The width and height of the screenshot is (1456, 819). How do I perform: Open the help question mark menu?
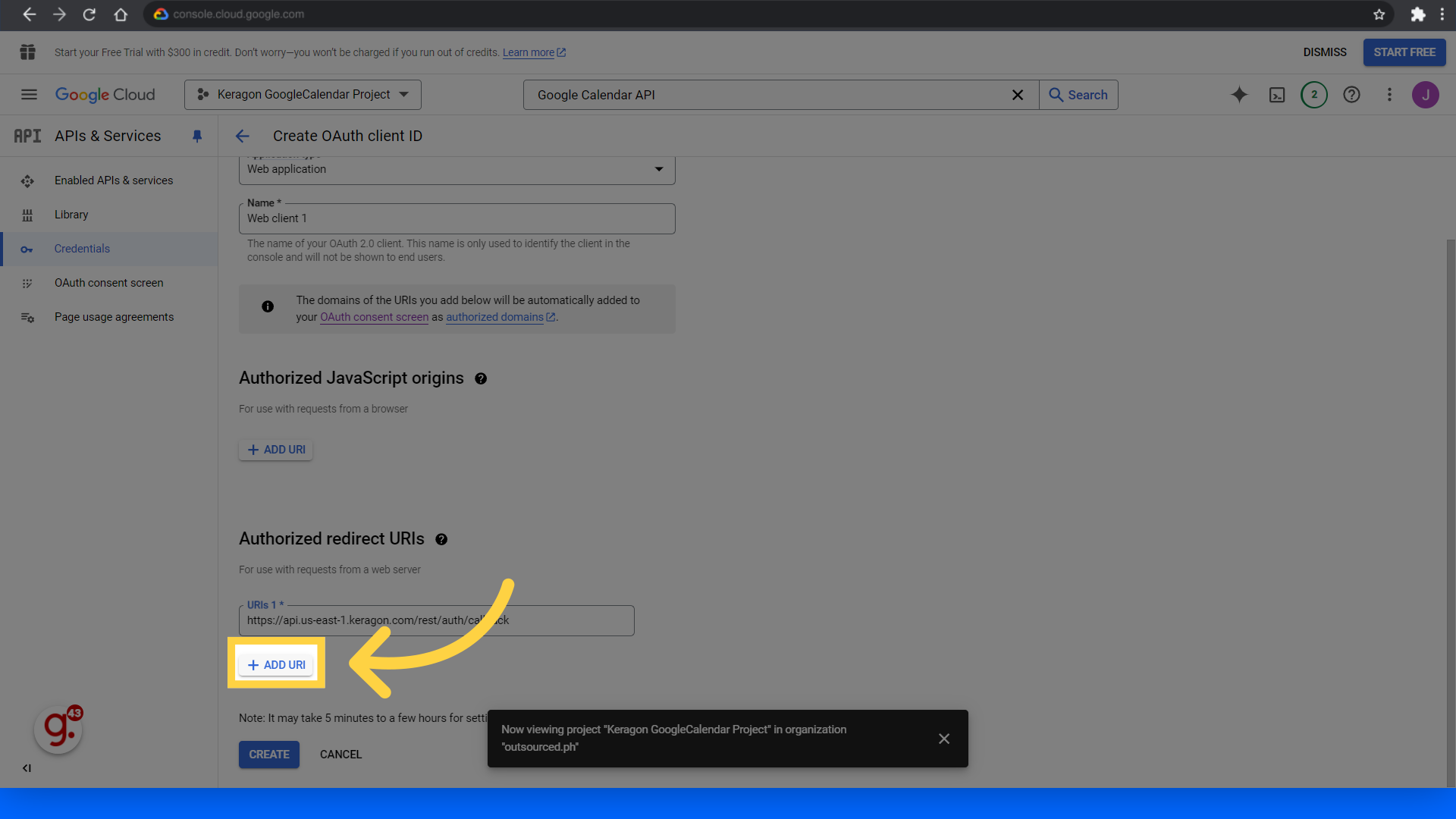click(1351, 95)
